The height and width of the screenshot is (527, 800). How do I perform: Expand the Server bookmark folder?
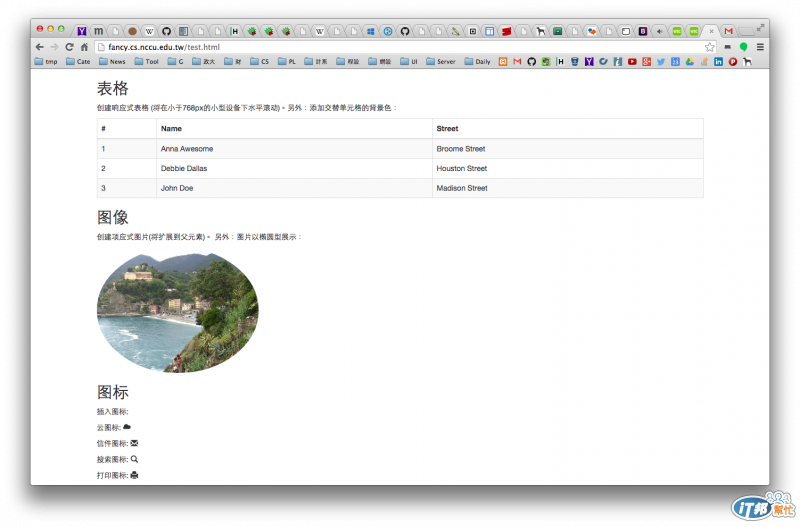coord(441,62)
